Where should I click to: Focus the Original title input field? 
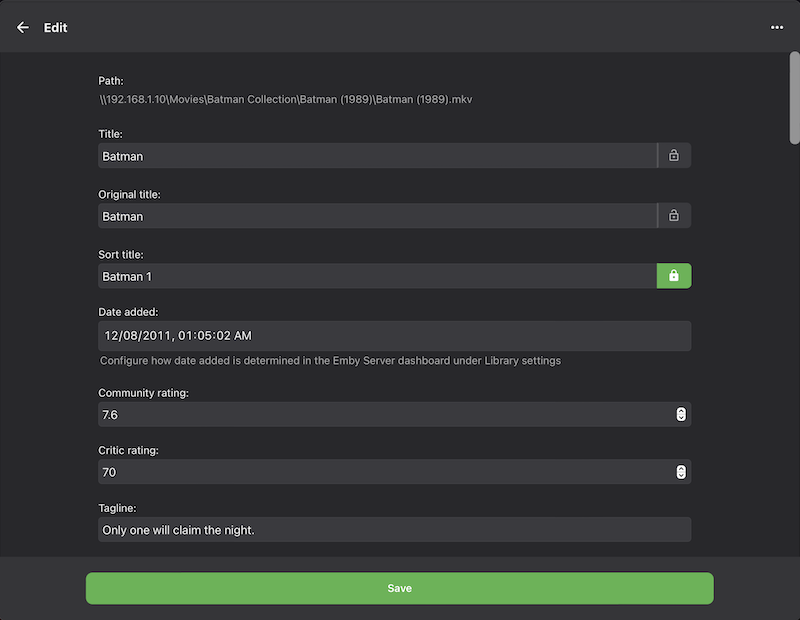[x=377, y=216]
